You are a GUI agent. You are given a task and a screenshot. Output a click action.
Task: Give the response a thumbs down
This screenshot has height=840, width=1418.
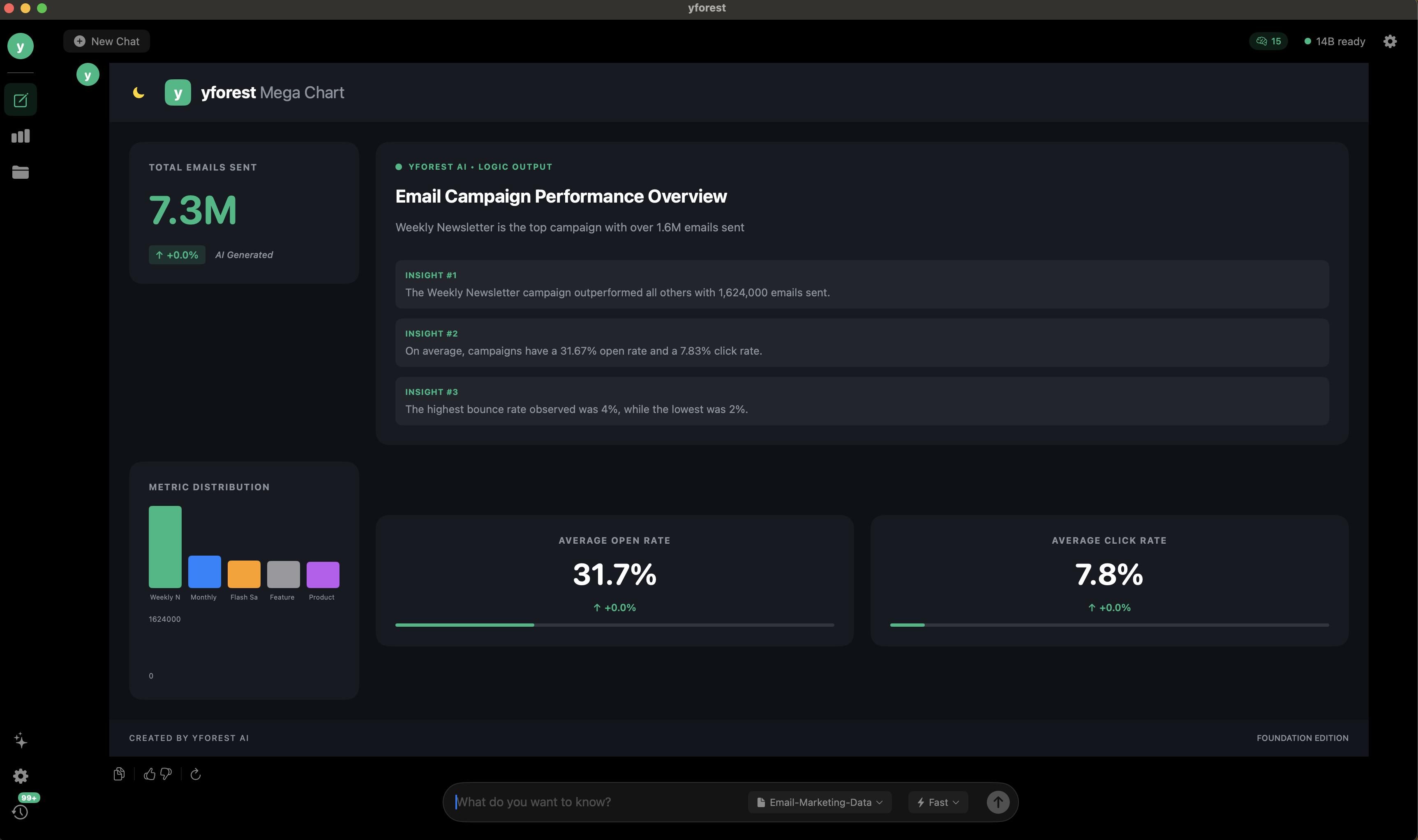click(166, 774)
